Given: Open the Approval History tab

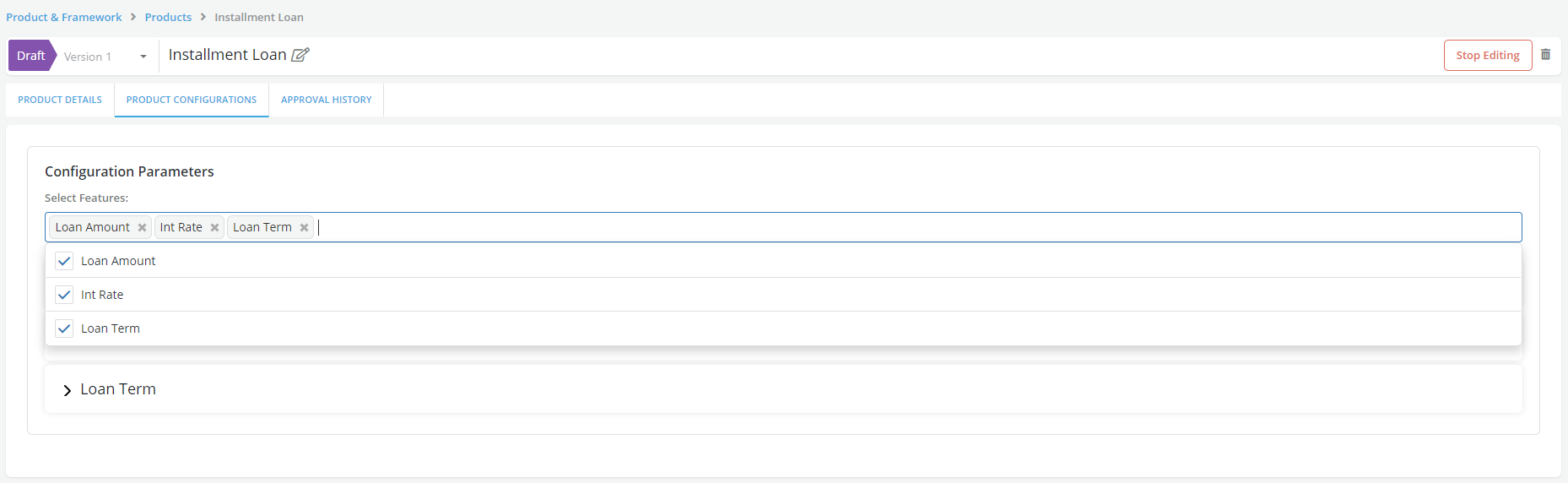Looking at the screenshot, I should pyautogui.click(x=326, y=100).
